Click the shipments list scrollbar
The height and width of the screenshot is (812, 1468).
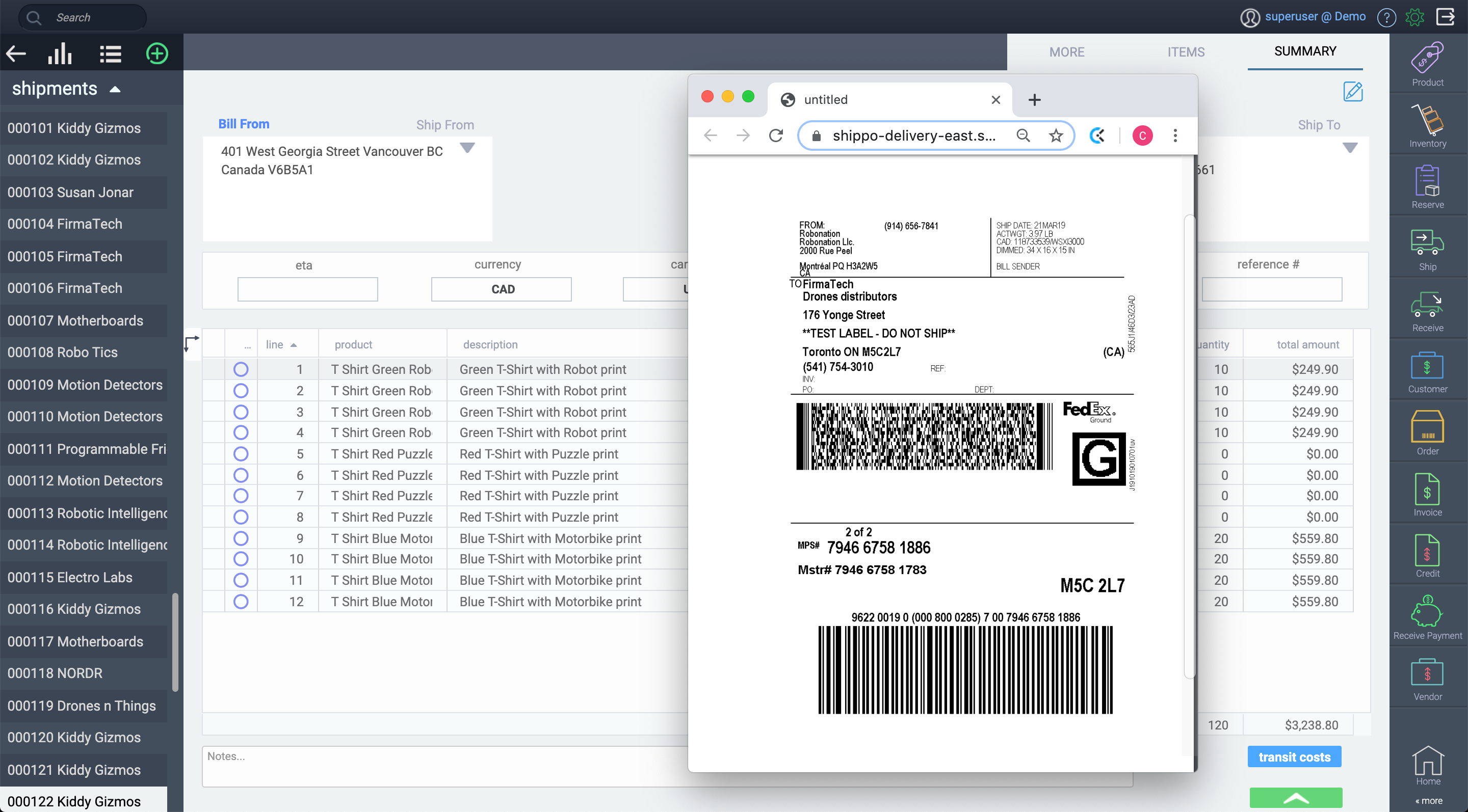pos(175,642)
